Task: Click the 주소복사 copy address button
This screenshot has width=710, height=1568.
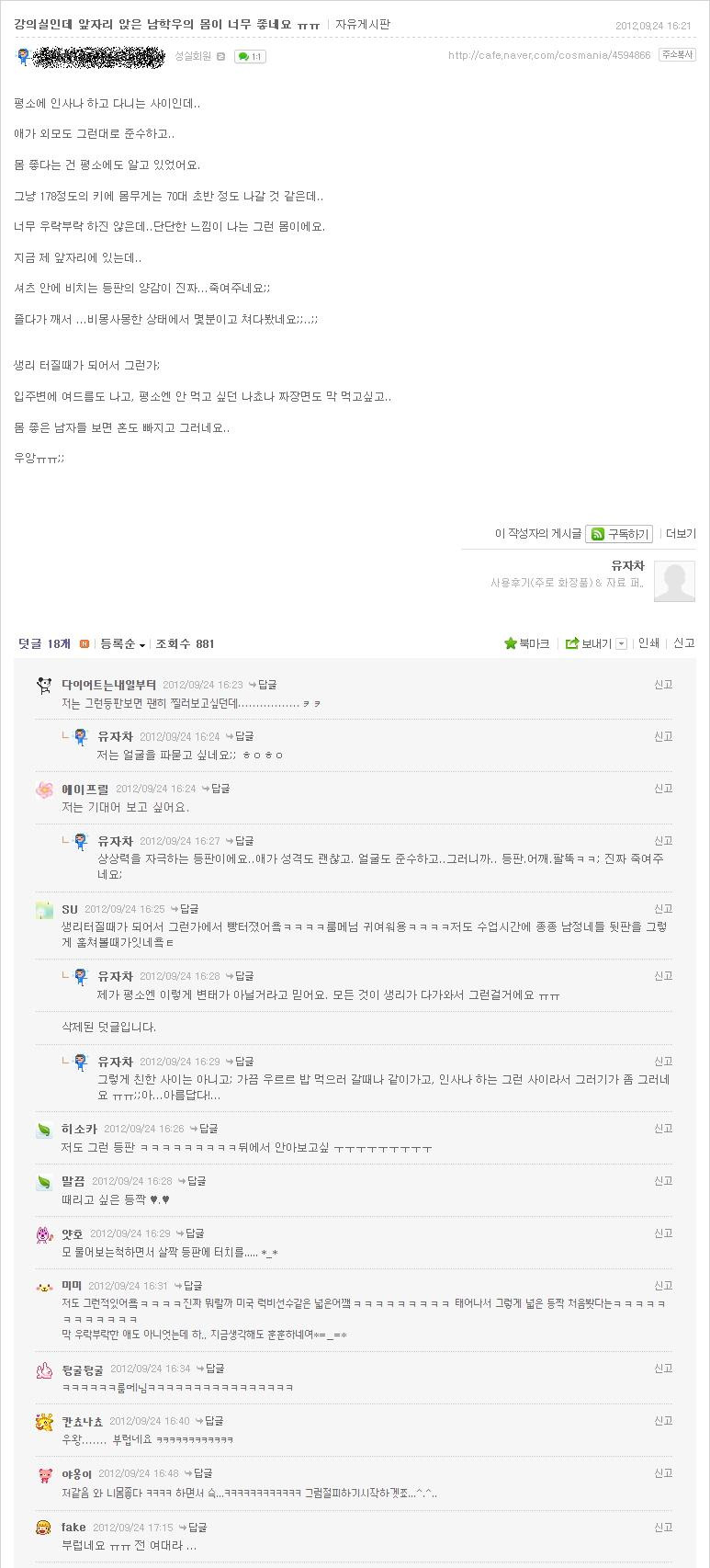Action: point(676,55)
